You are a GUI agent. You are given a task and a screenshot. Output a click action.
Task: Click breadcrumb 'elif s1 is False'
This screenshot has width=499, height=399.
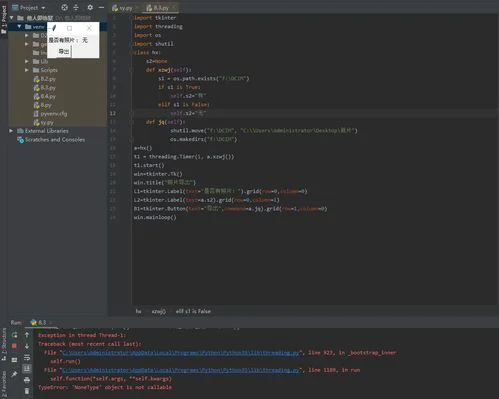(x=193, y=311)
